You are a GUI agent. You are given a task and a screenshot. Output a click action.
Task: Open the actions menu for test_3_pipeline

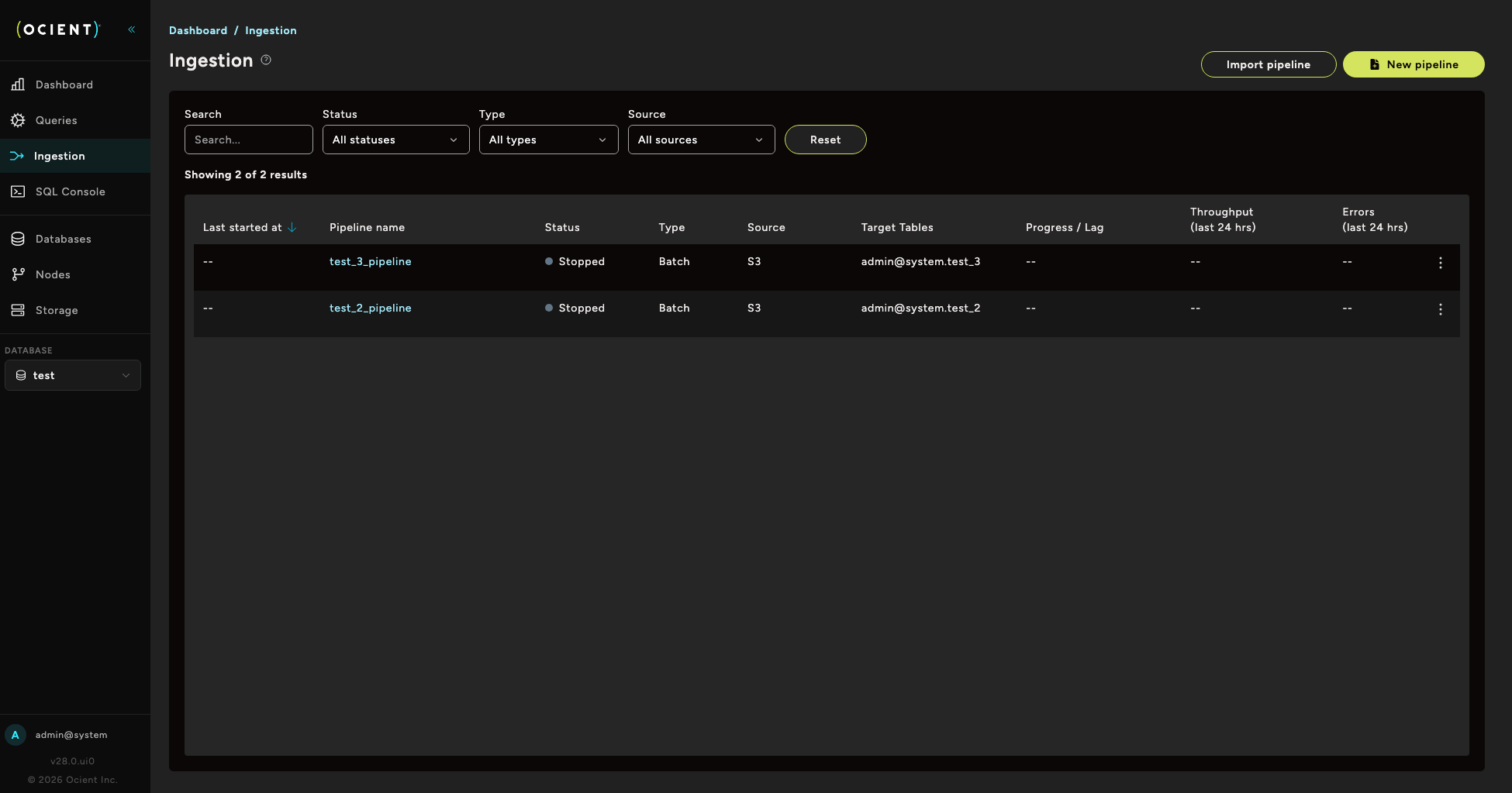point(1441,263)
